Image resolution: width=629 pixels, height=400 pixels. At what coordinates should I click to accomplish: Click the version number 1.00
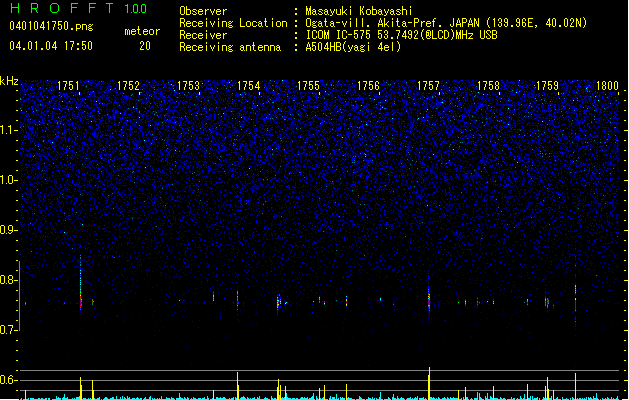(135, 8)
